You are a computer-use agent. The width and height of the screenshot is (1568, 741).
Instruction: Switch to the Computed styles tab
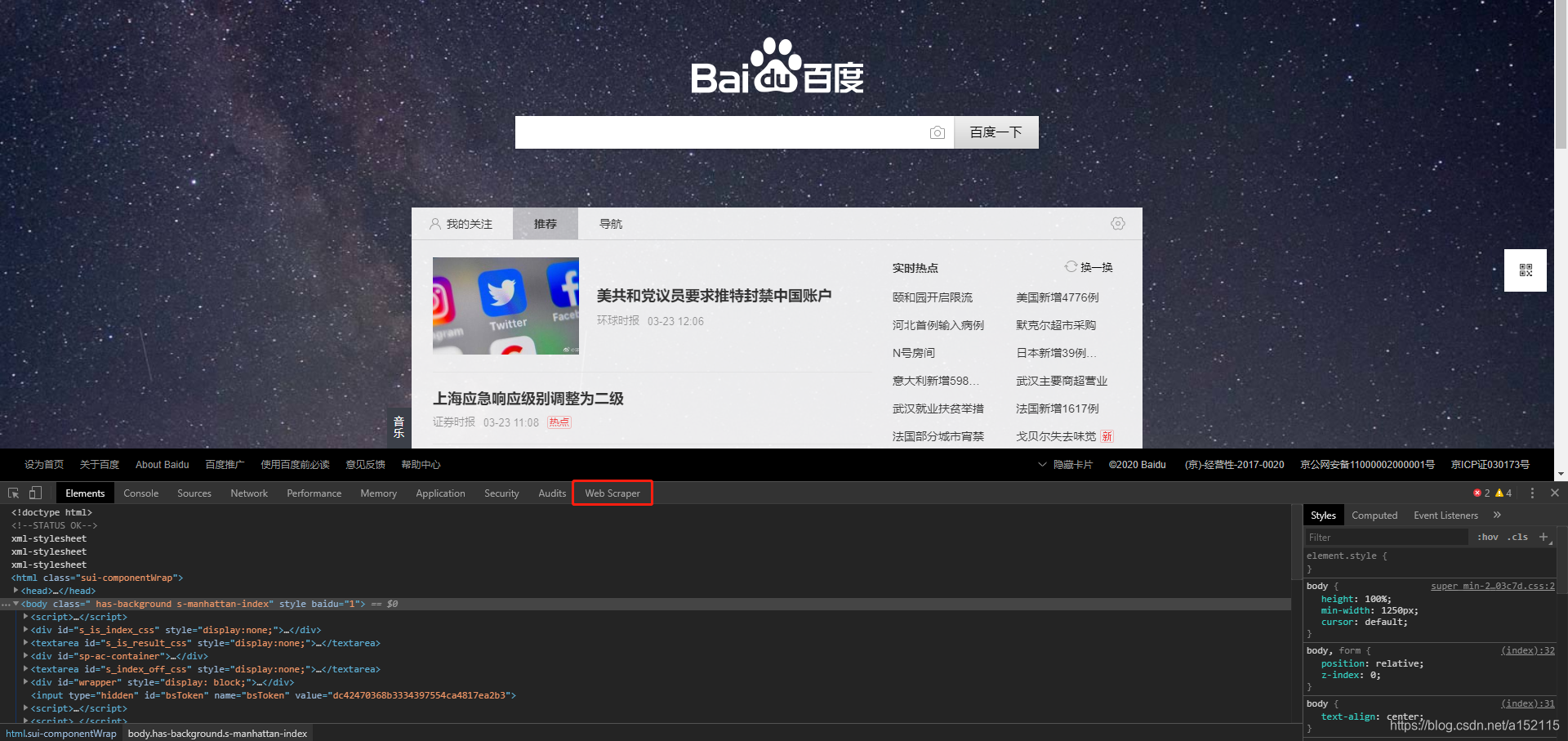pos(1374,515)
